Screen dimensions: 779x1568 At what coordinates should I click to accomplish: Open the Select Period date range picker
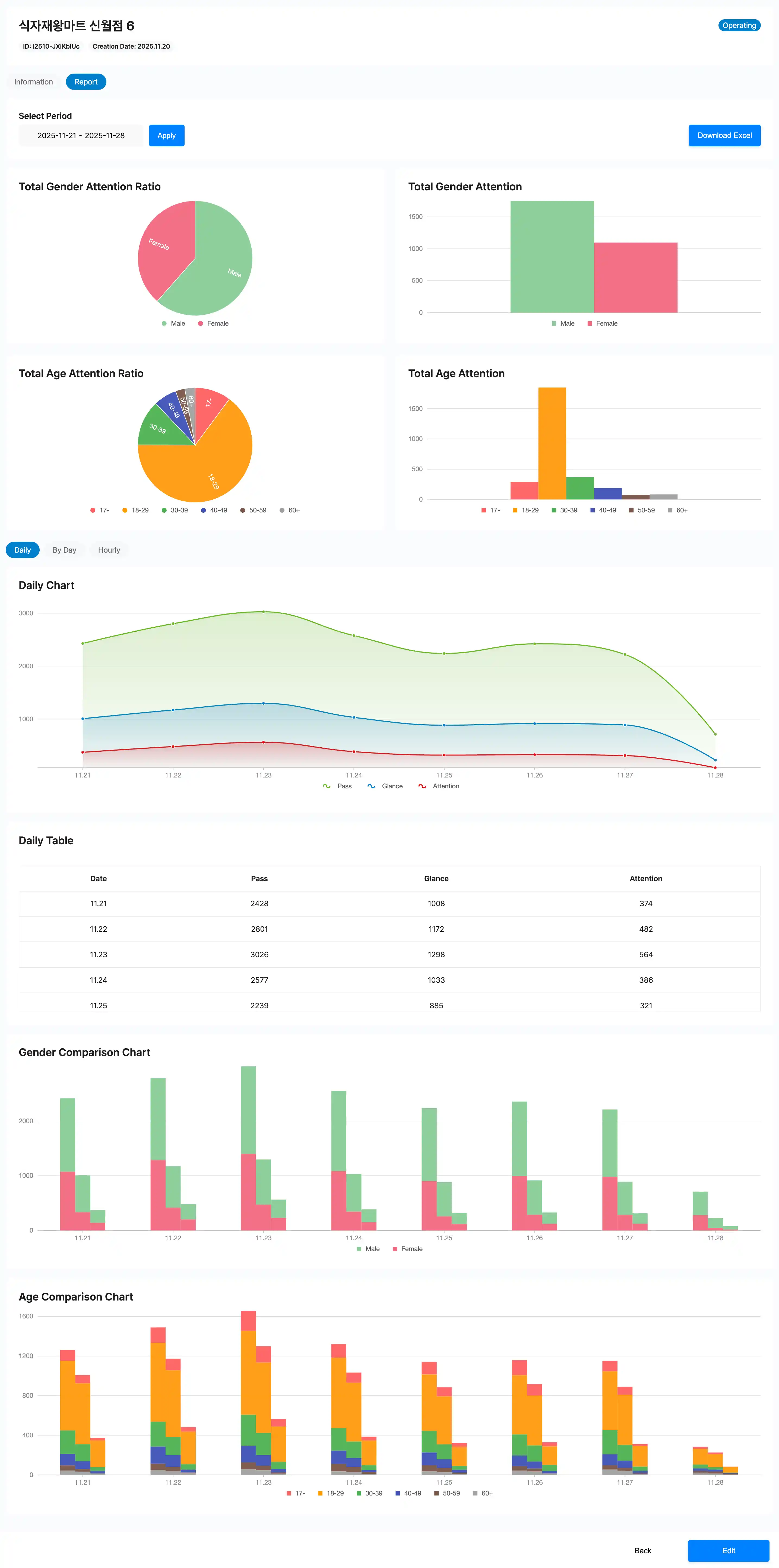[81, 135]
